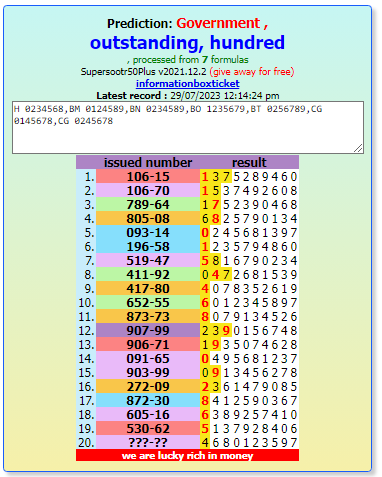Screen dimensions: 382x477
Task: Select issued number 530-62
Action: (148, 428)
